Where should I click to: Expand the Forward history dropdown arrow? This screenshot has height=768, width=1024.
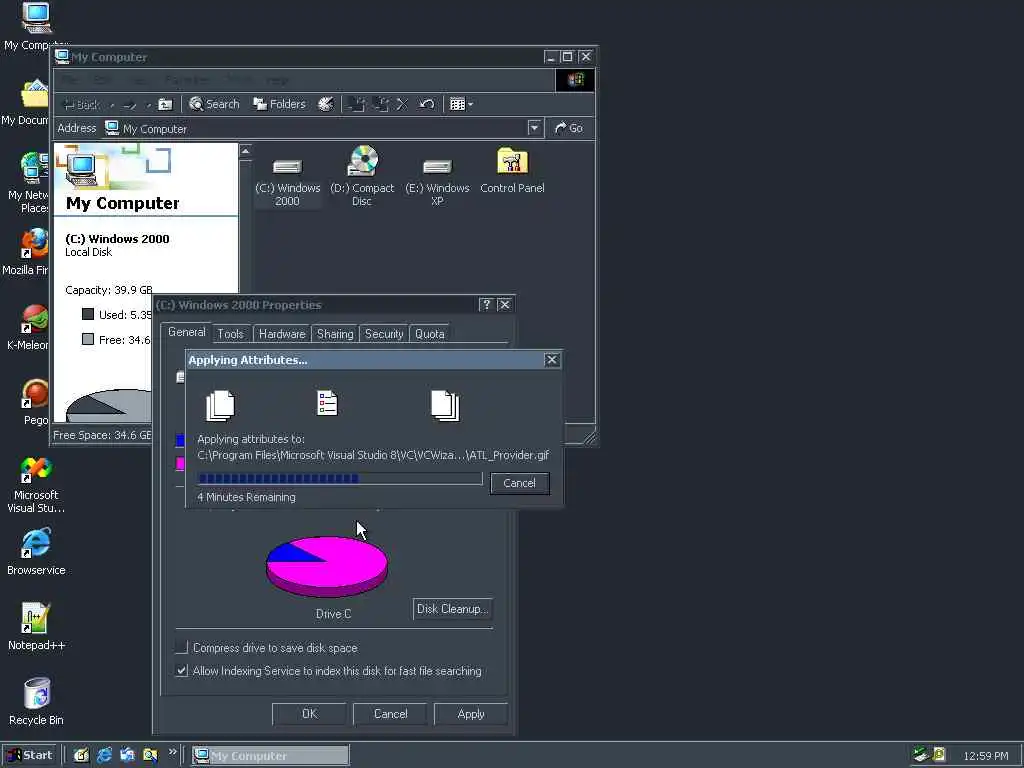point(148,104)
